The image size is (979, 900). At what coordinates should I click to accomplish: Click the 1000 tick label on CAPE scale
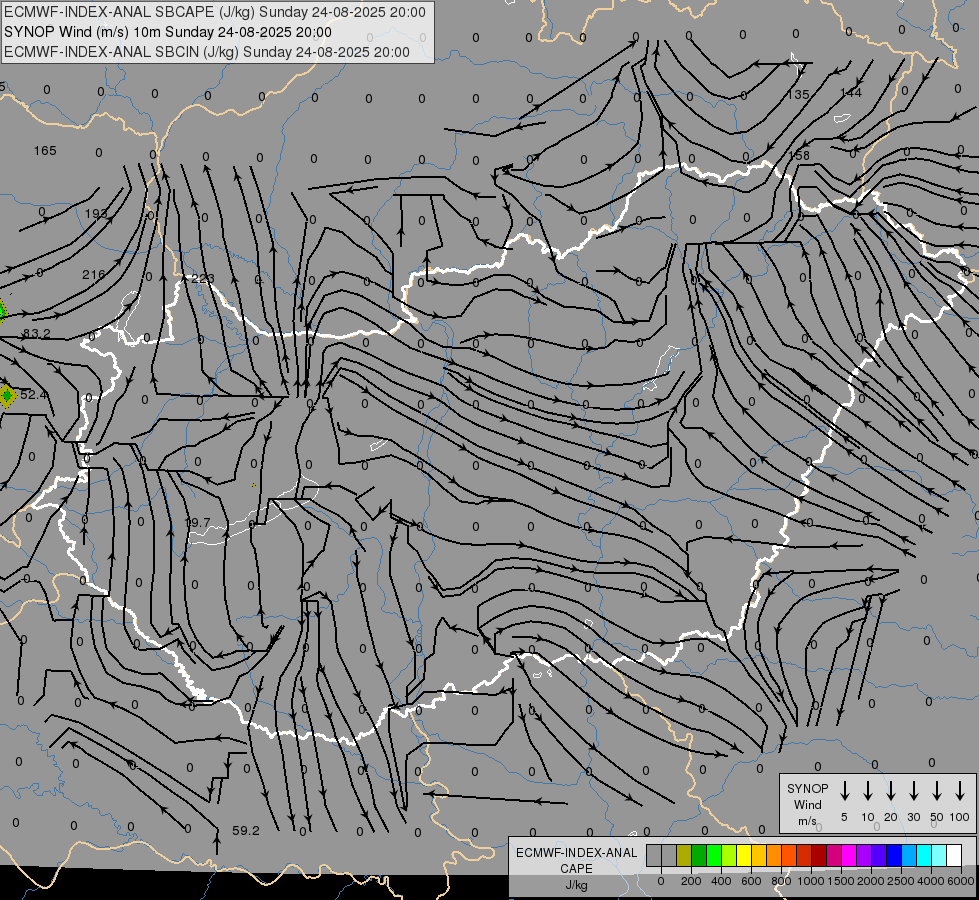pos(810,881)
